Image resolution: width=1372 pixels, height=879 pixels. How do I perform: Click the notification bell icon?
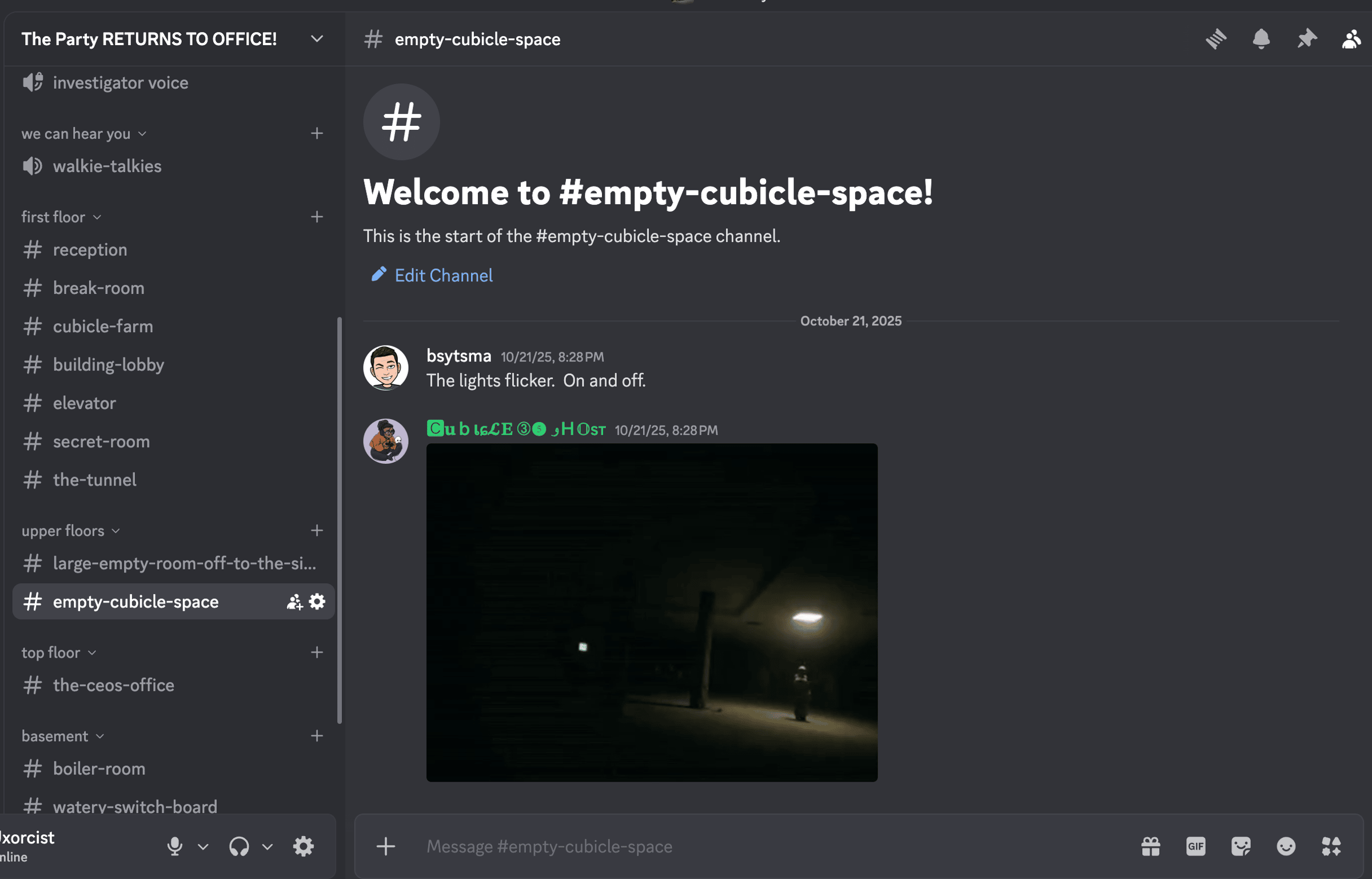coord(1261,39)
